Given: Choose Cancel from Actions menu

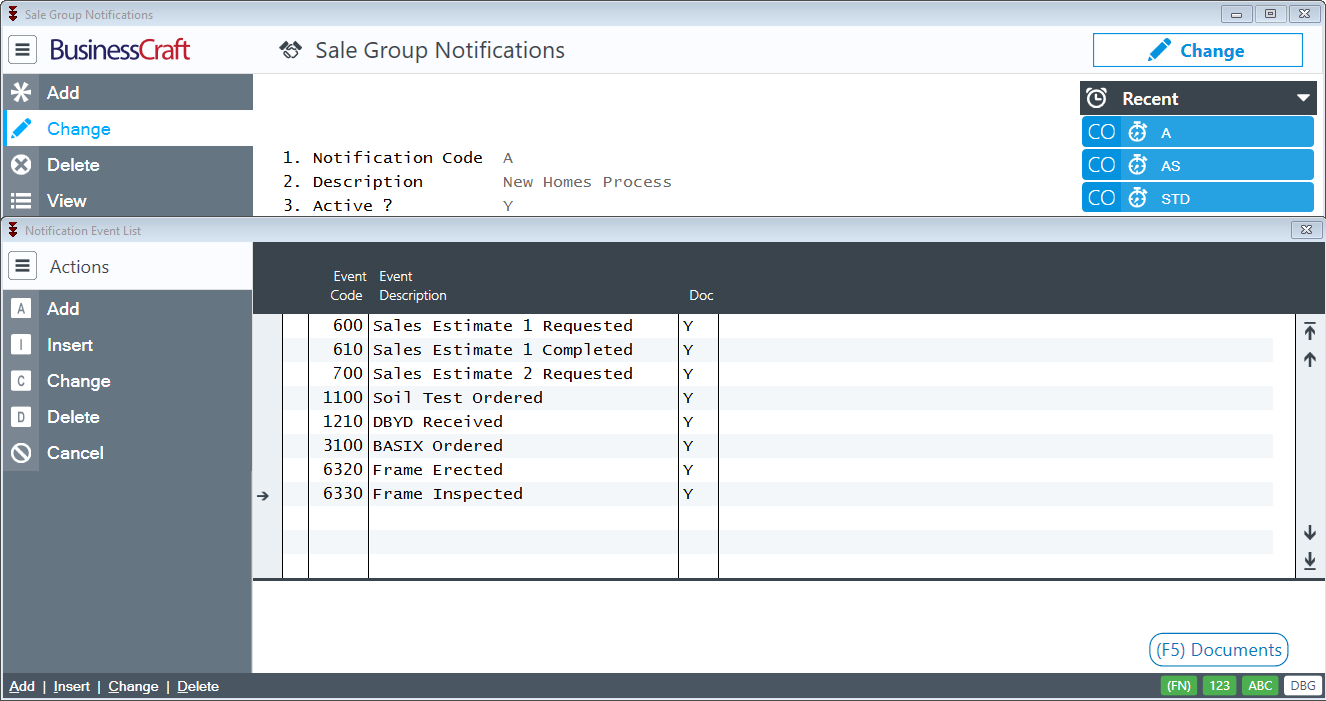Looking at the screenshot, I should point(127,453).
